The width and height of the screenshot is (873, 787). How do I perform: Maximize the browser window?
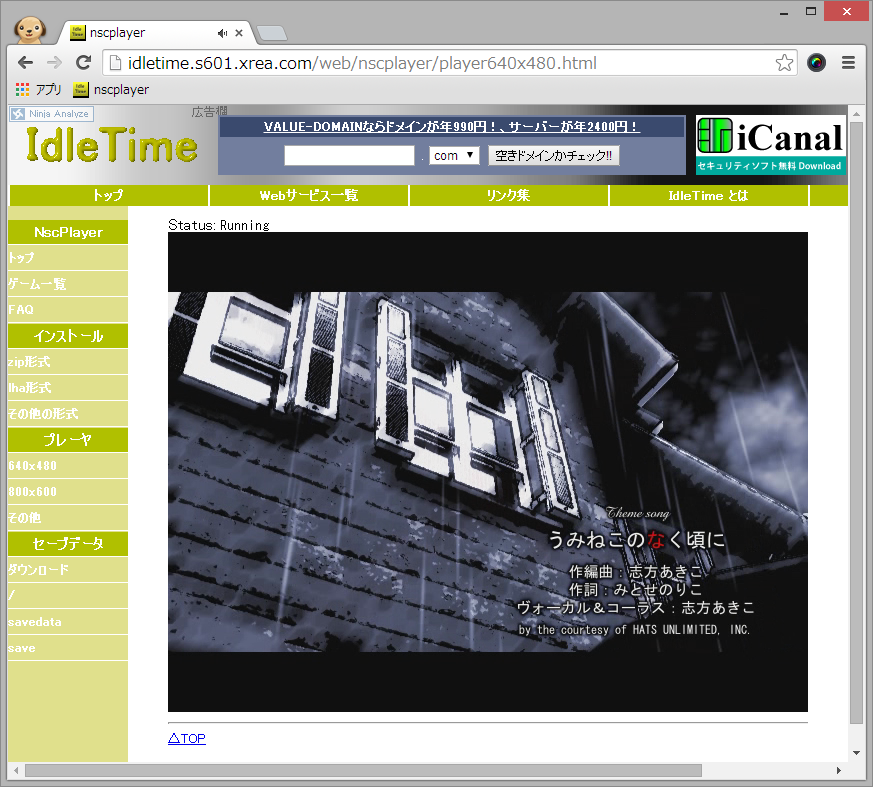coord(811,12)
